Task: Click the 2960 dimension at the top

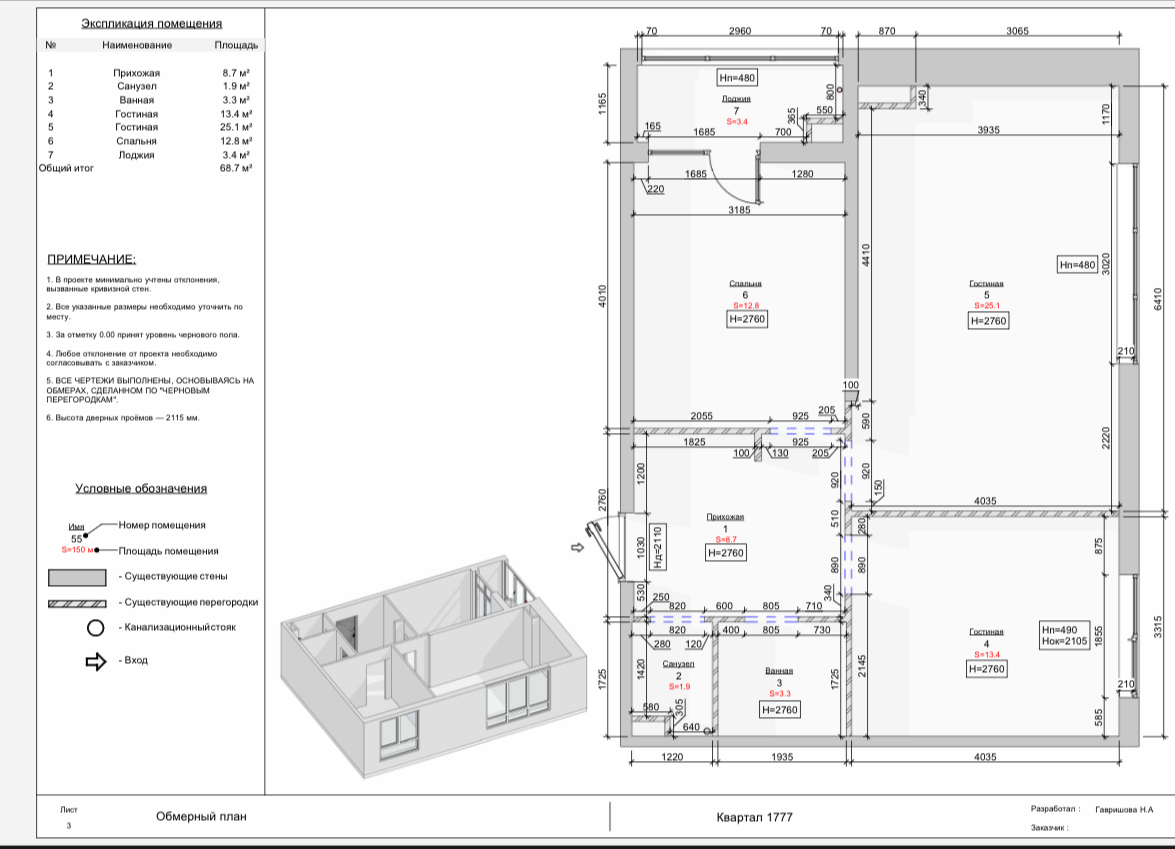Action: point(740,31)
